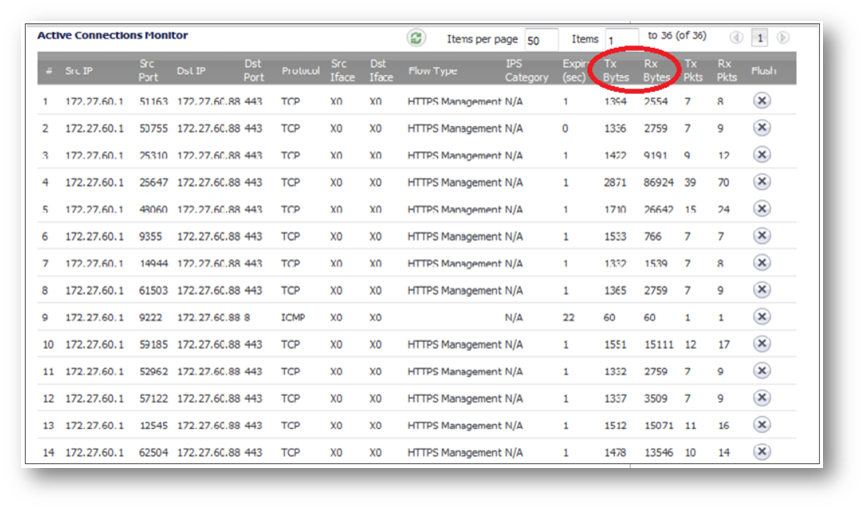Click the green refresh icon
Image resolution: width=865 pixels, height=510 pixels.
416,38
